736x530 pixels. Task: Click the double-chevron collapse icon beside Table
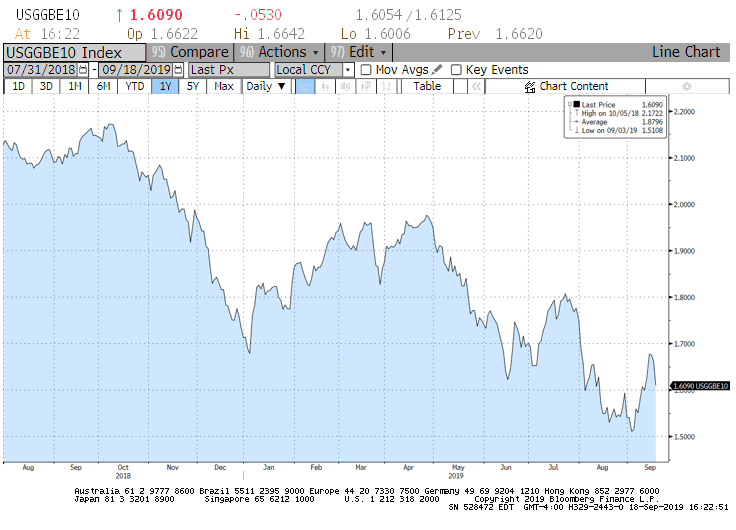476,87
